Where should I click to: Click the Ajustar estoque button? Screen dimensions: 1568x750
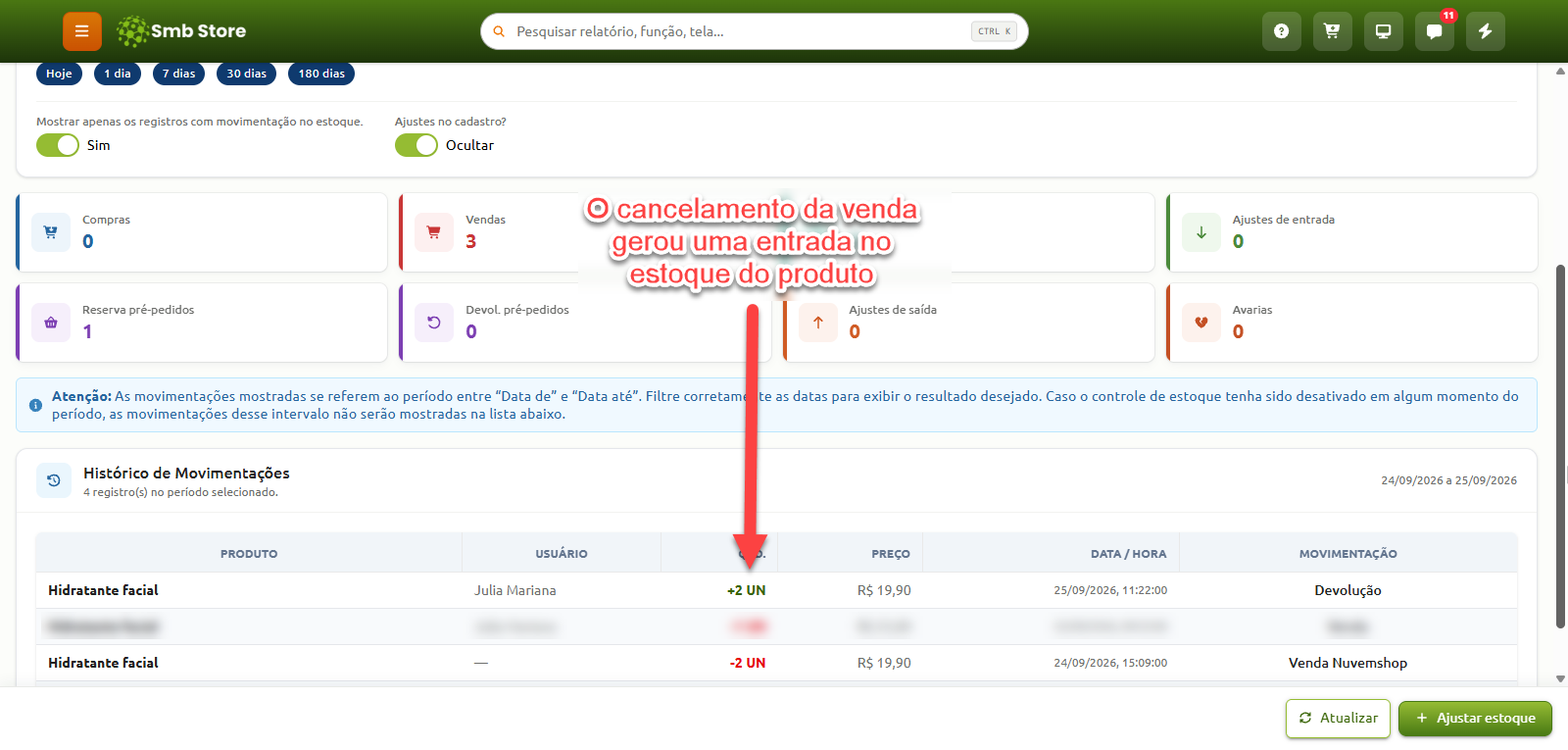[x=1475, y=719]
